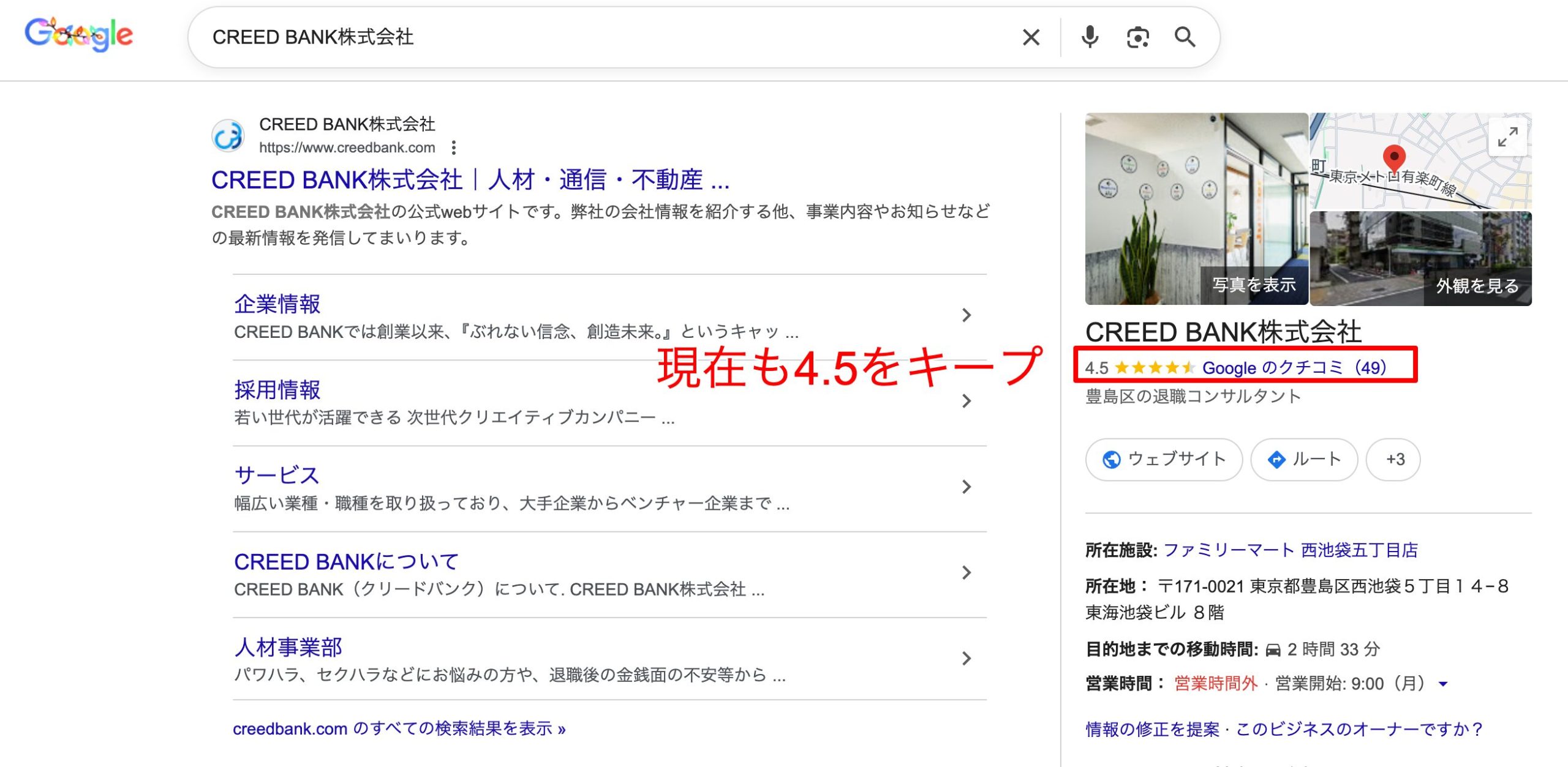This screenshot has height=767, width=1568.
Task: Expand the chevron for サービス row
Action: 967,487
